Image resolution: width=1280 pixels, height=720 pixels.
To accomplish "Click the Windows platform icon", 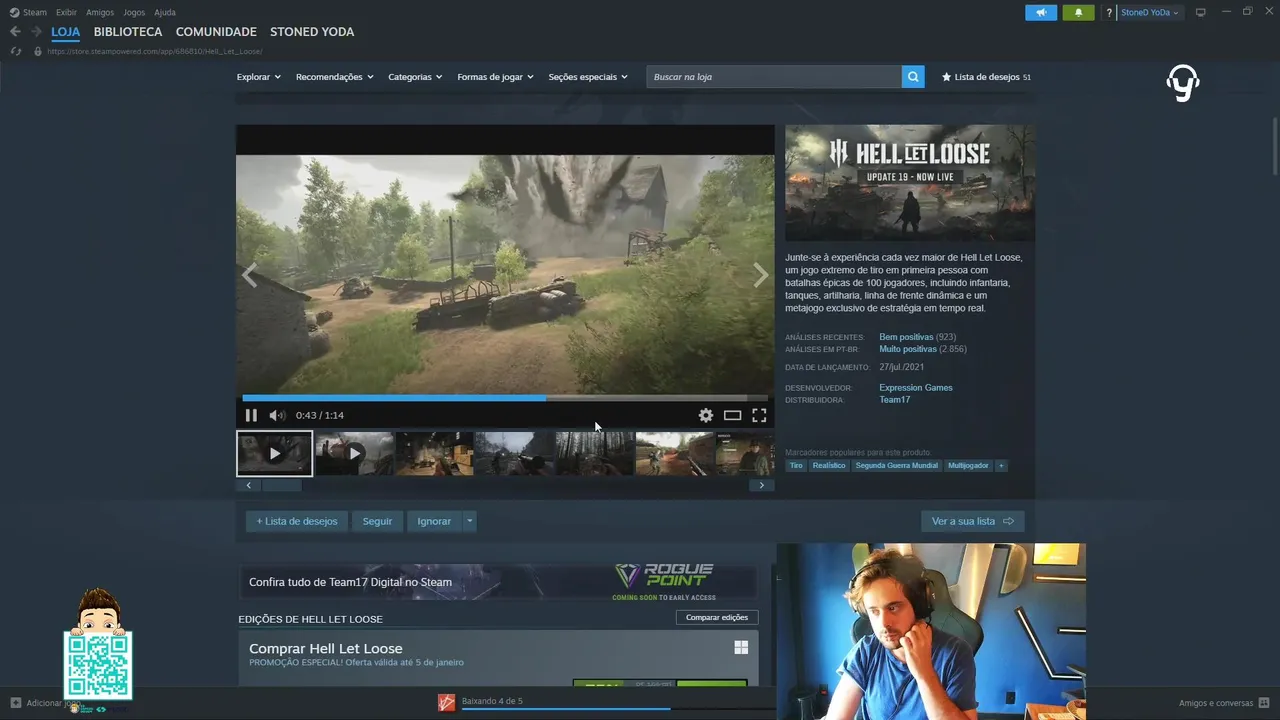I will coord(741,648).
